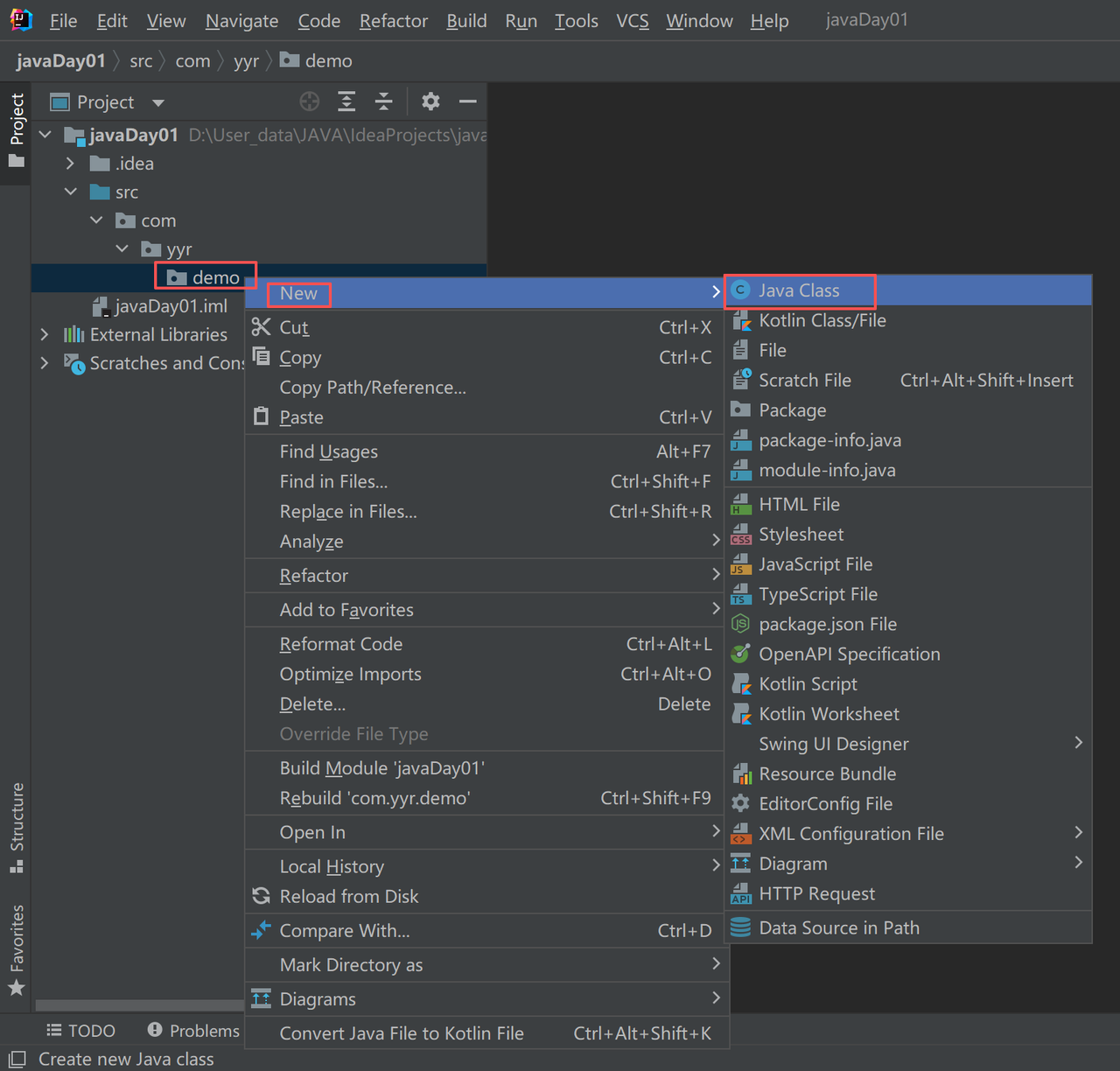
Task: Open the XML Configuration File submenu
Action: [908, 834]
